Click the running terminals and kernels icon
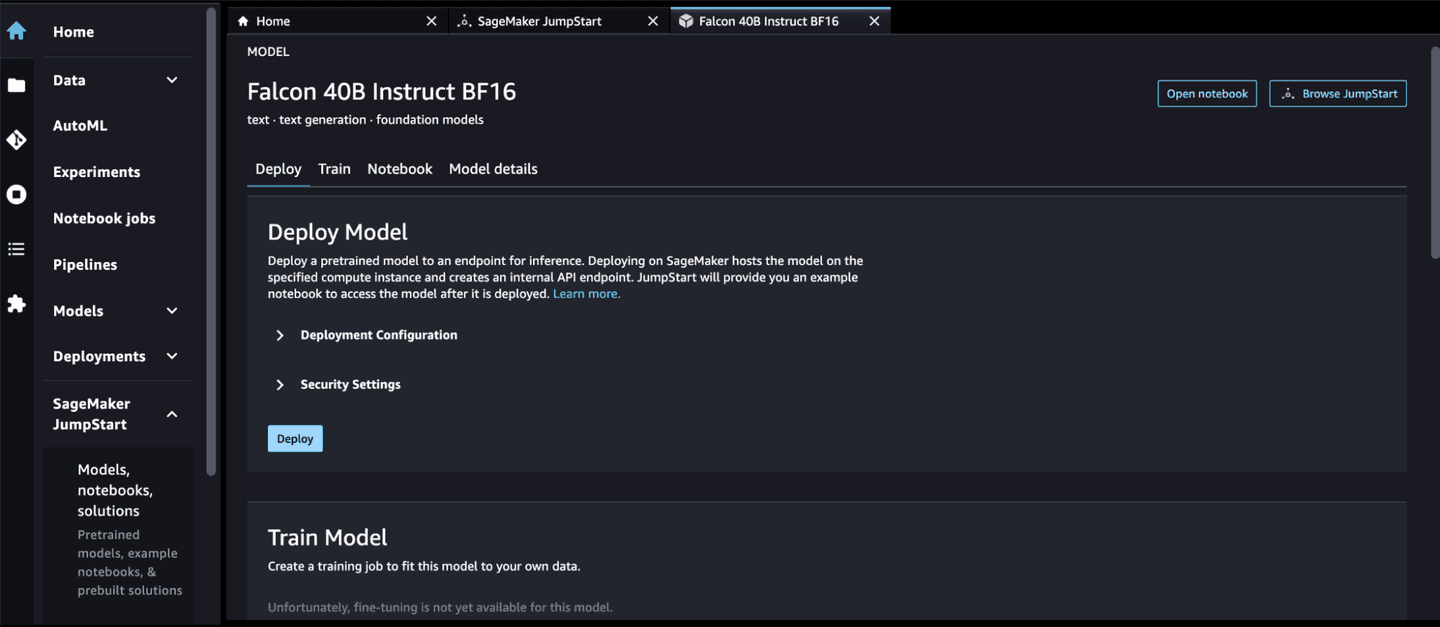The image size is (1440, 627). 16,194
